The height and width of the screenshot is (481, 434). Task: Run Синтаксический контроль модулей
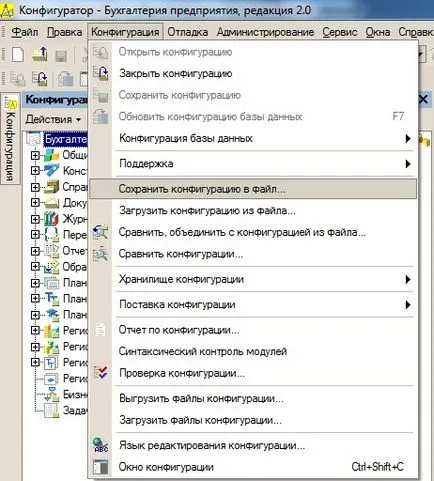253,351
